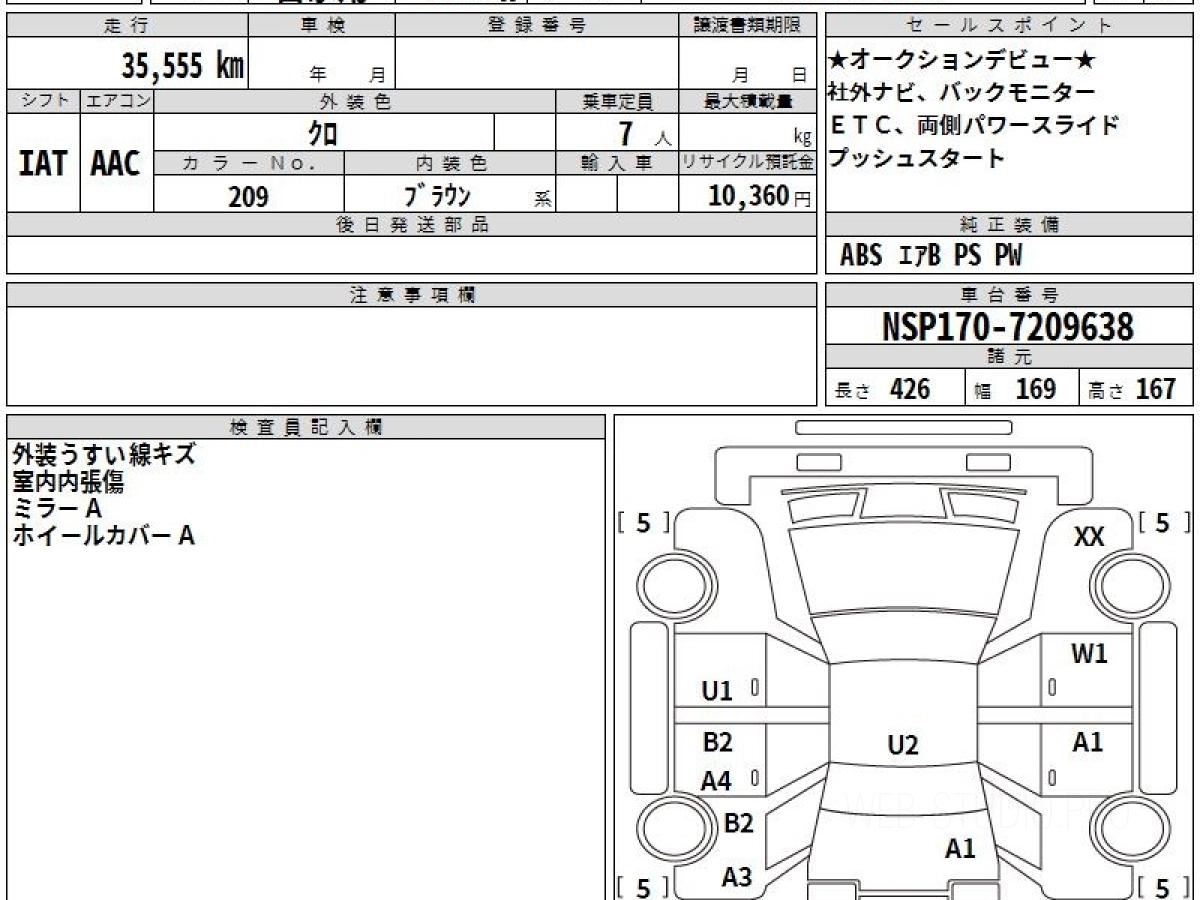This screenshot has height=900, width=1200.
Task: Click the 35,555 km mileage value
Action: coord(183,65)
